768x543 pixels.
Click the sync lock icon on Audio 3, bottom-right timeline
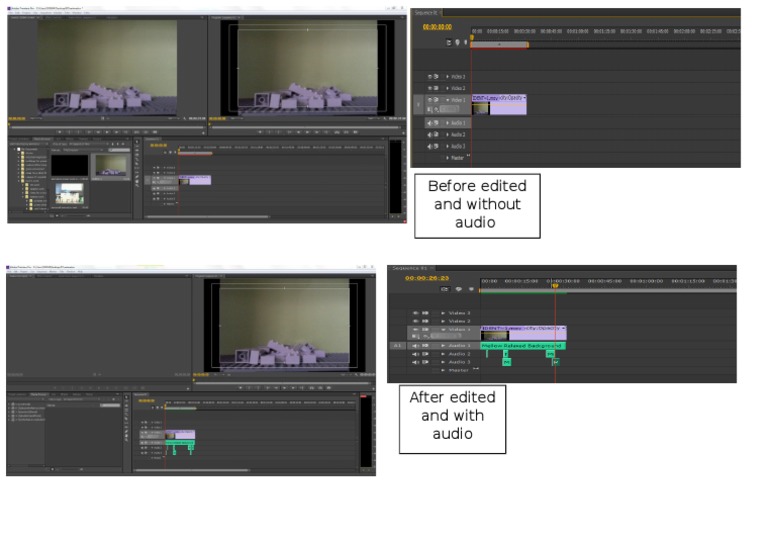[x=424, y=362]
